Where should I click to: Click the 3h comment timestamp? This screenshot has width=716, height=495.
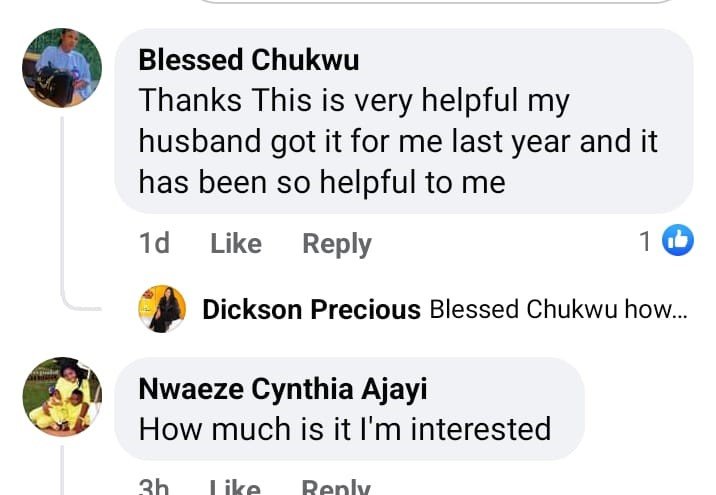154,487
